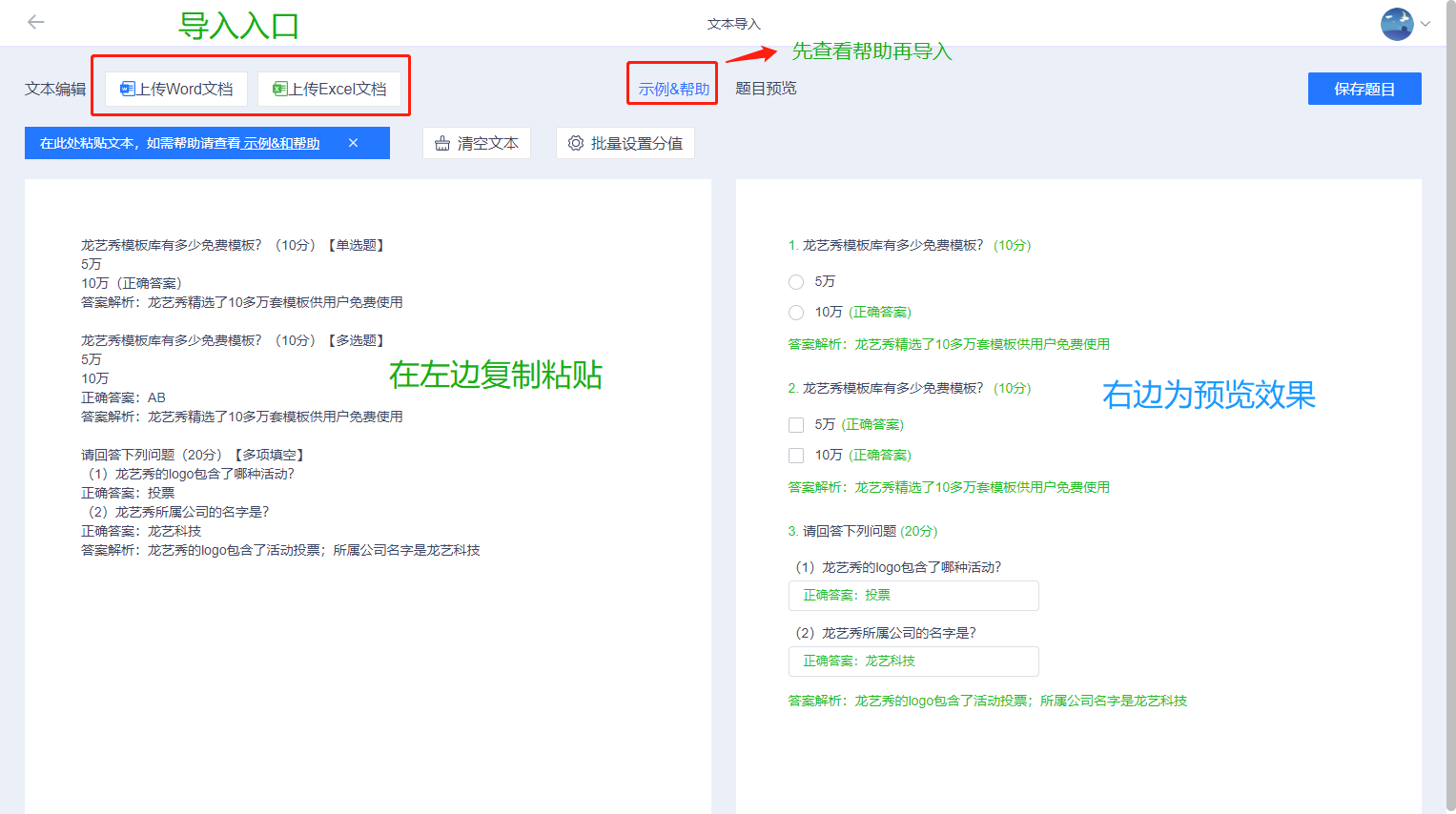Click the eraser icon beside 清空文本
The height and width of the screenshot is (814, 1456).
(x=442, y=143)
